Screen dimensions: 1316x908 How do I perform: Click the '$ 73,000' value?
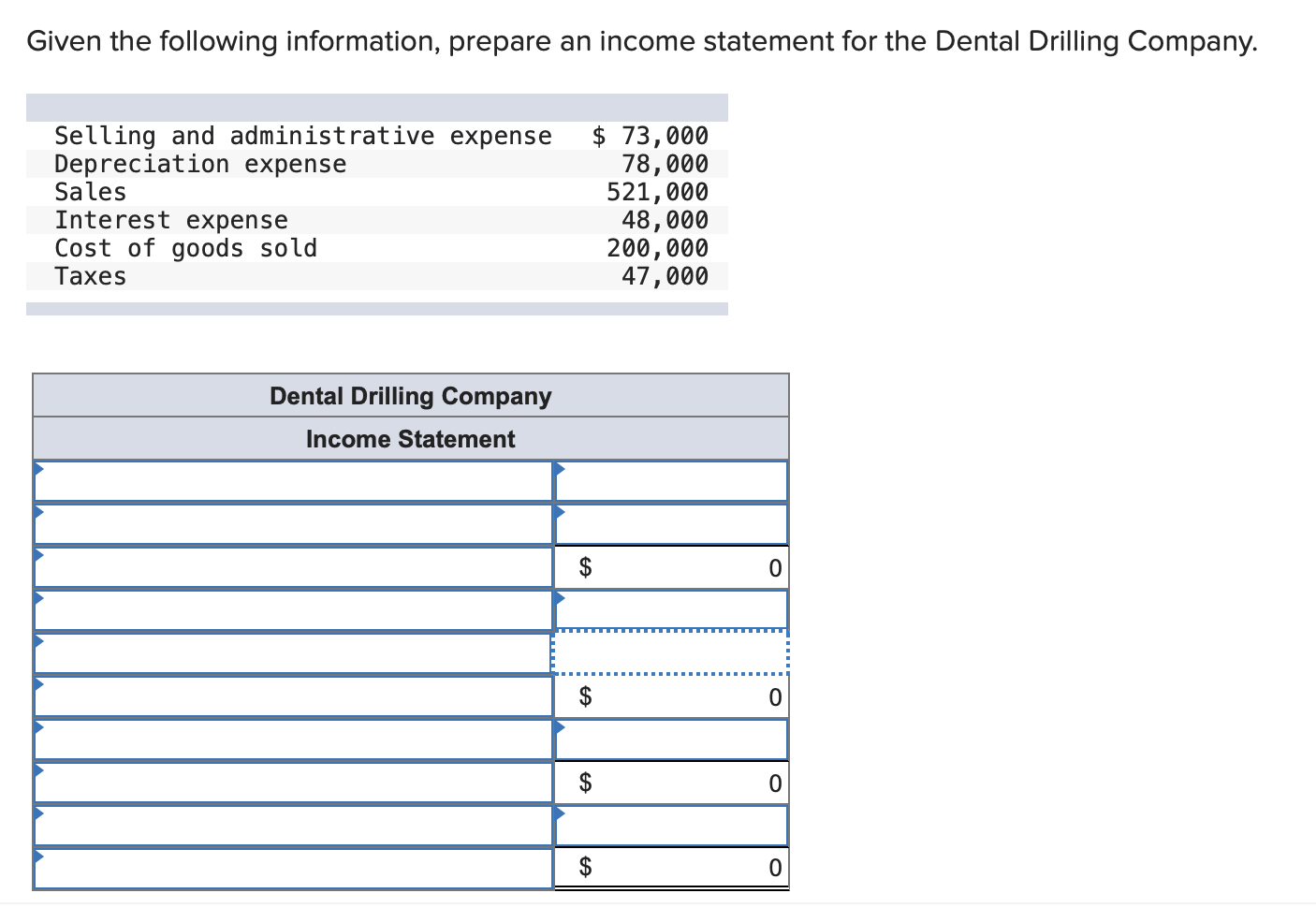tap(651, 136)
